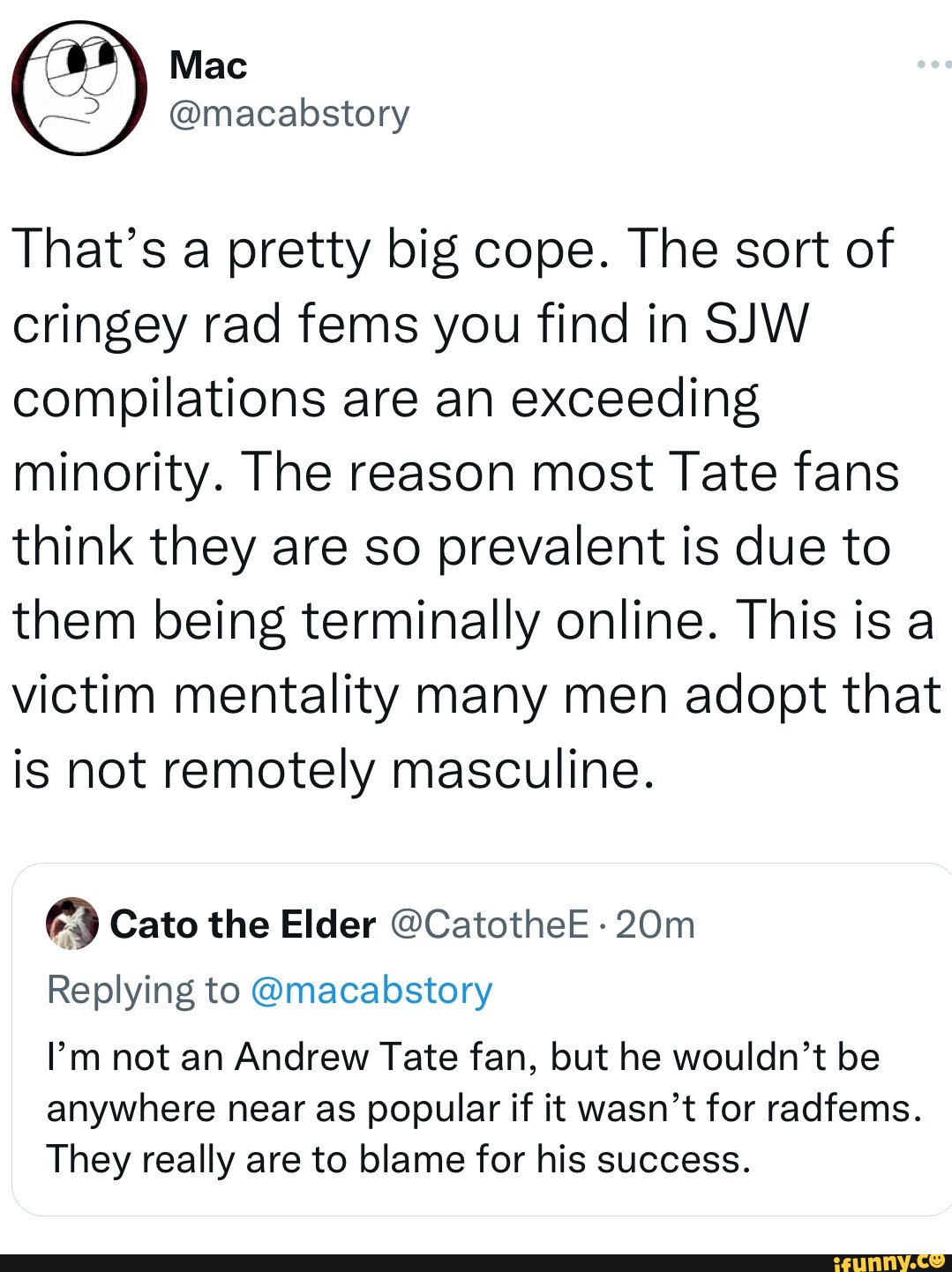This screenshot has height=1272, width=952.
Task: Click the line "is not remotely masculine."
Action: (x=334, y=769)
